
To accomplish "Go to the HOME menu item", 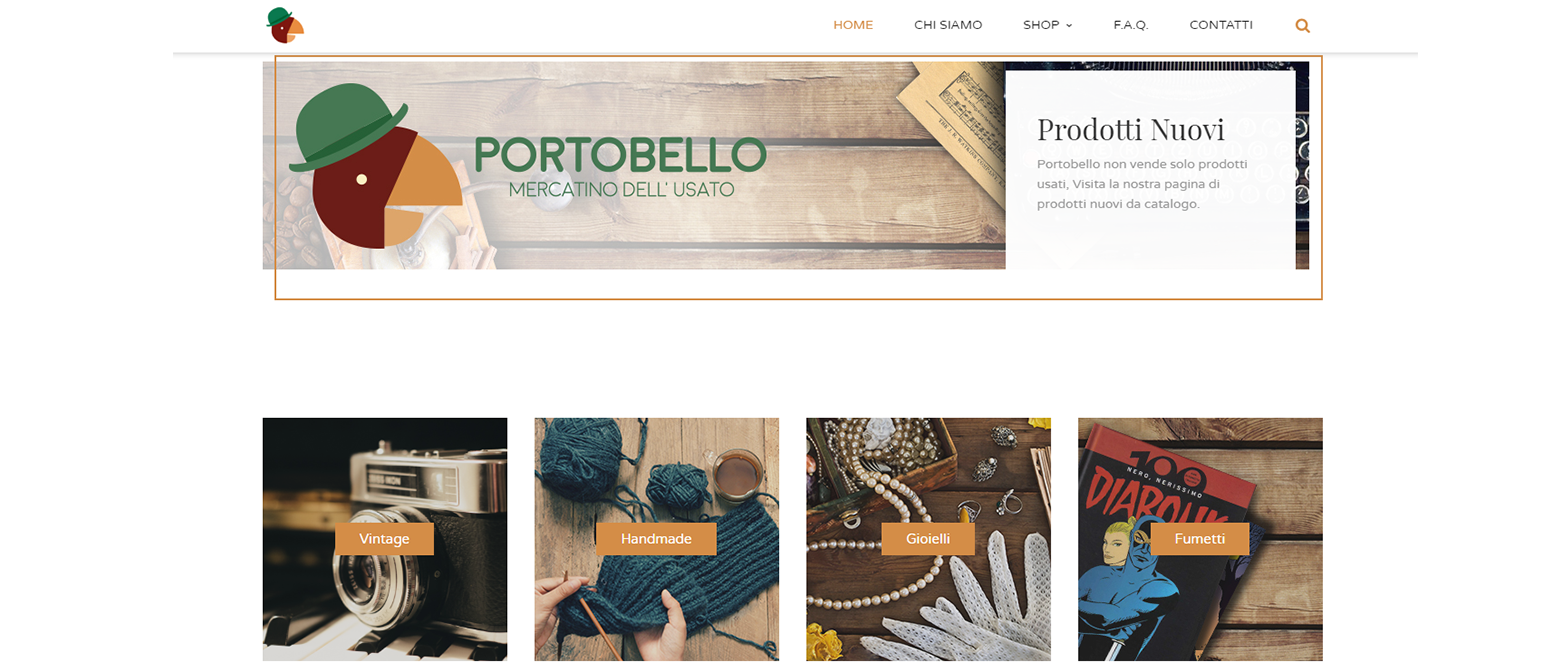I will click(853, 25).
